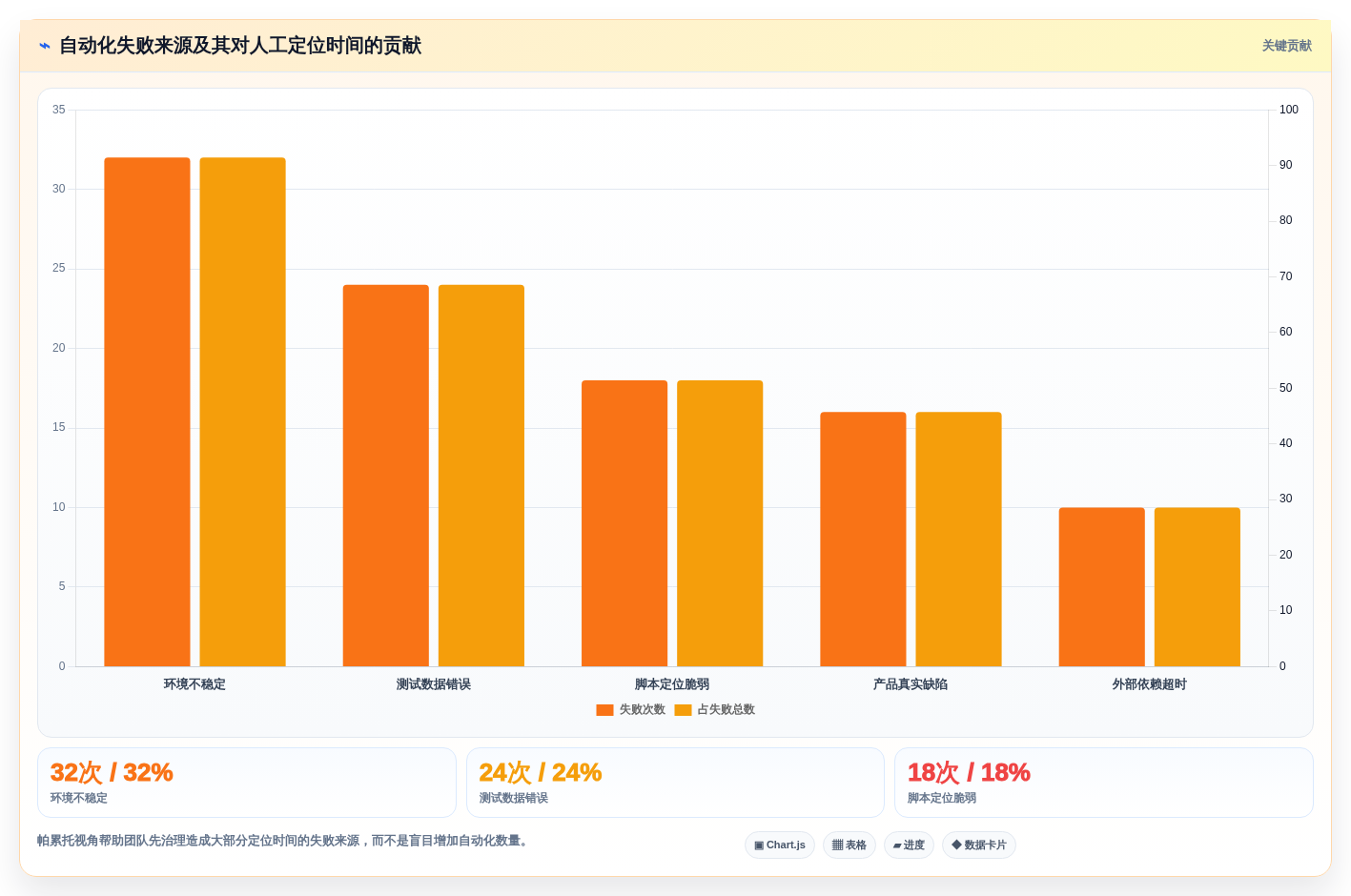Viewport: 1351px width, 896px height.
Task: Toggle the 占失败总数 legend item
Action: (x=715, y=709)
